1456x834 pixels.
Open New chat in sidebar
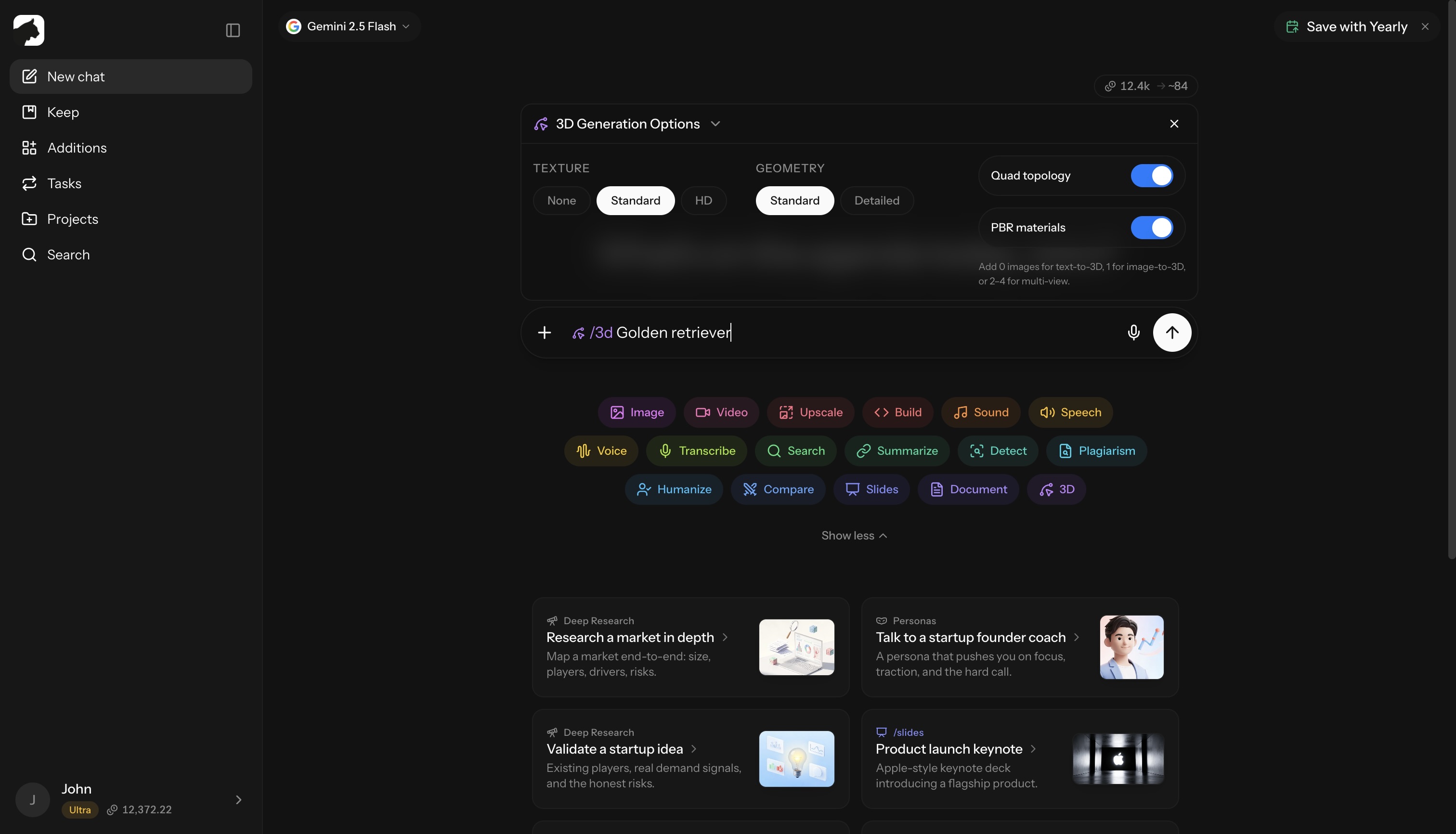[x=130, y=77]
